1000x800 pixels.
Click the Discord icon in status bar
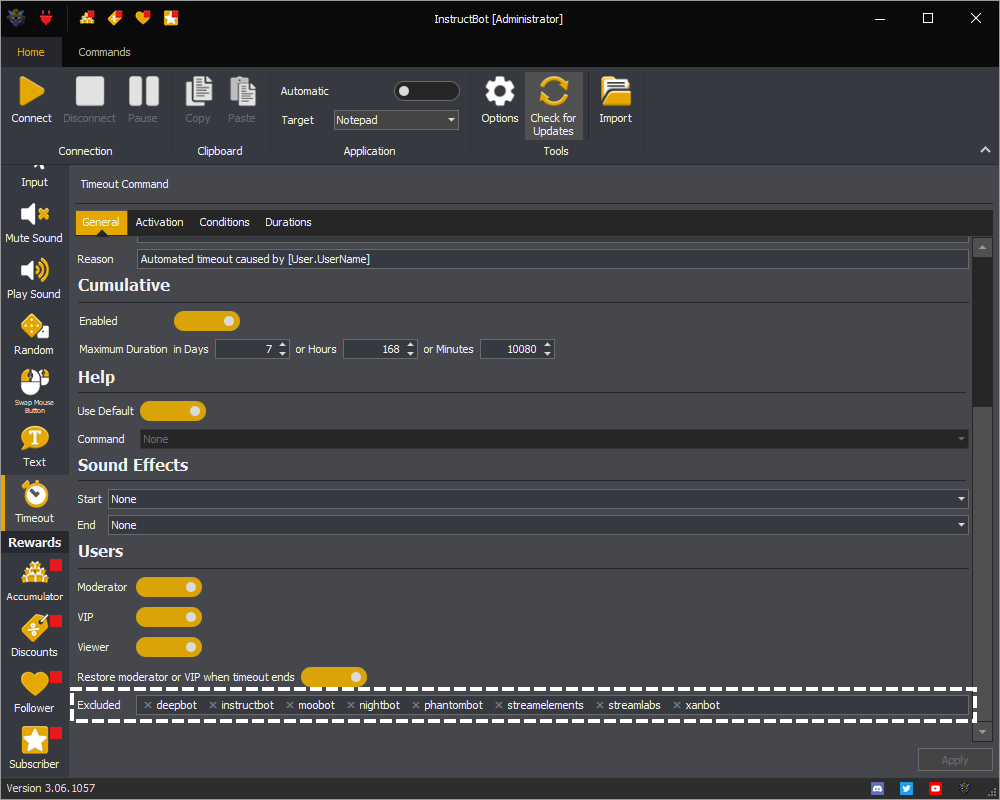[878, 789]
